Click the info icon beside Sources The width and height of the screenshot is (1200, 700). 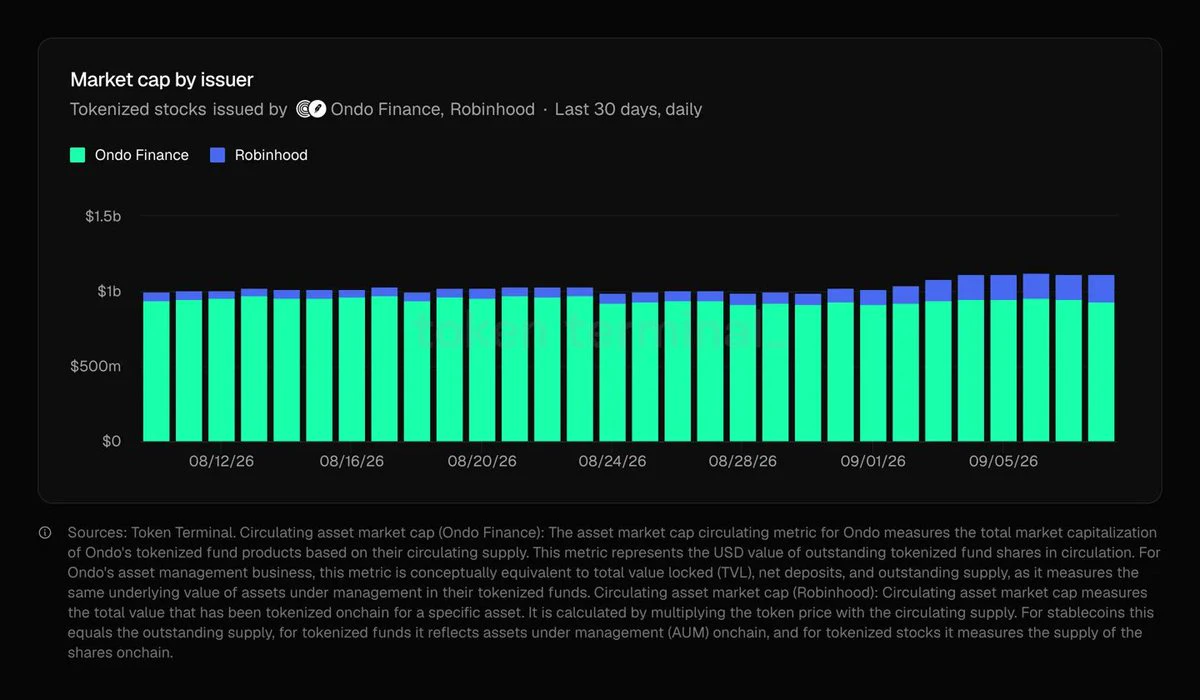point(45,533)
